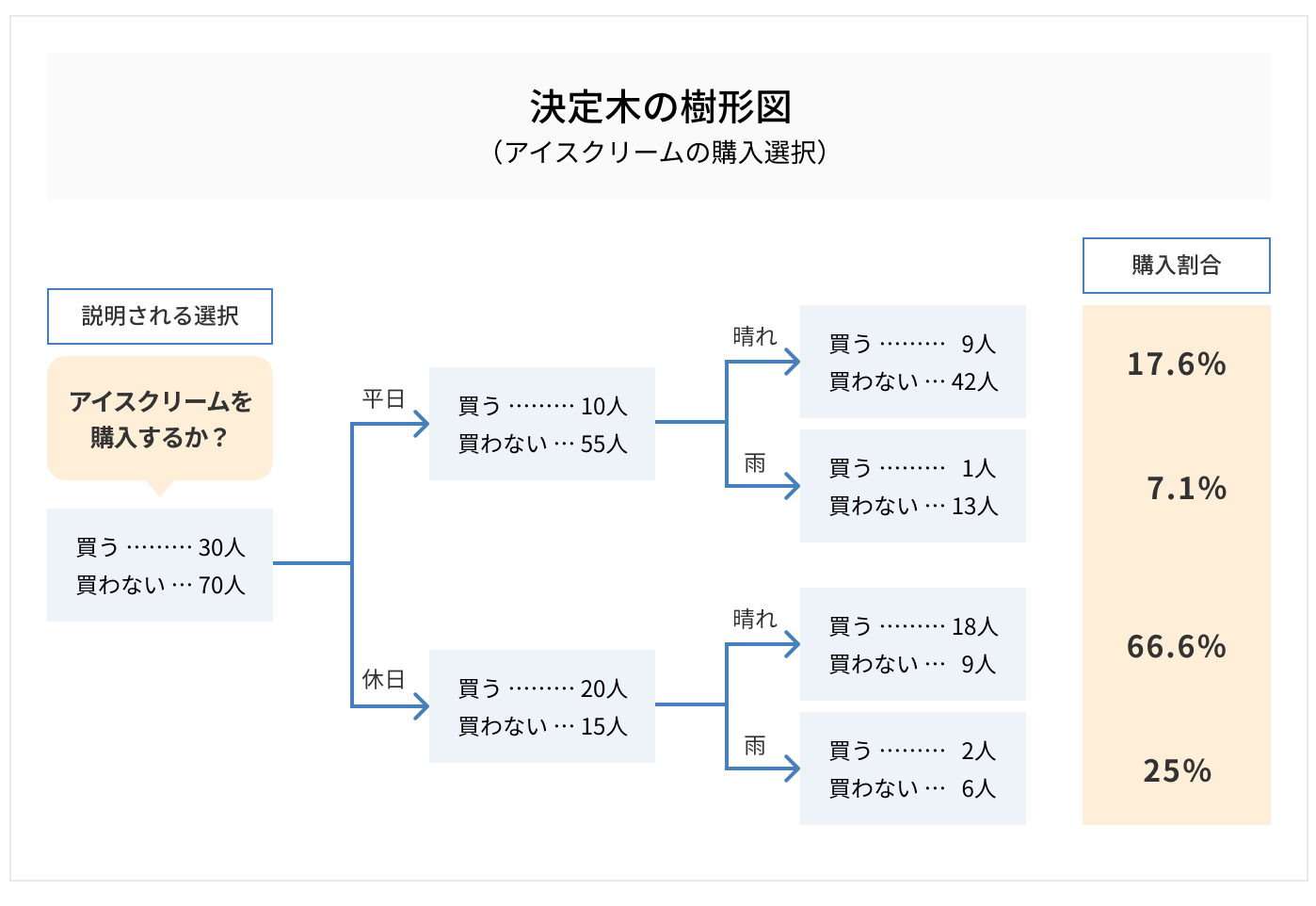Select the 雨 label on the holiday branch
Screen dimensions: 1316x906
(755, 746)
